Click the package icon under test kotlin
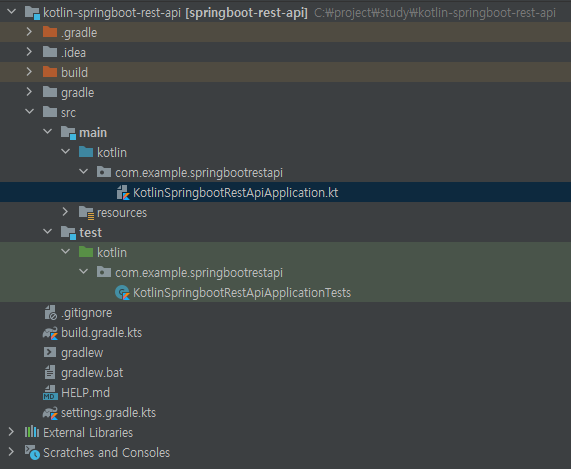 point(104,272)
